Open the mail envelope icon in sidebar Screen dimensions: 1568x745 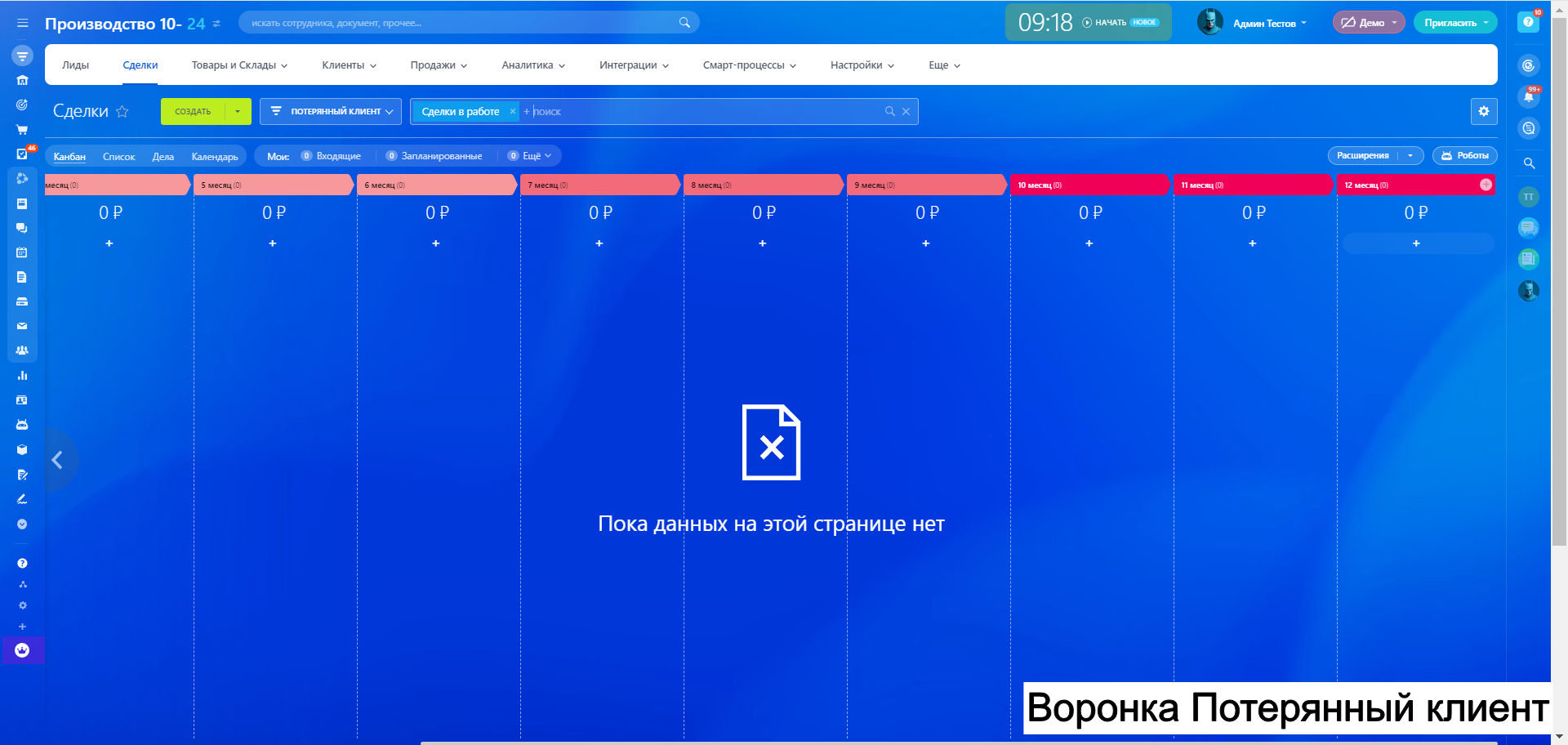pyautogui.click(x=22, y=326)
